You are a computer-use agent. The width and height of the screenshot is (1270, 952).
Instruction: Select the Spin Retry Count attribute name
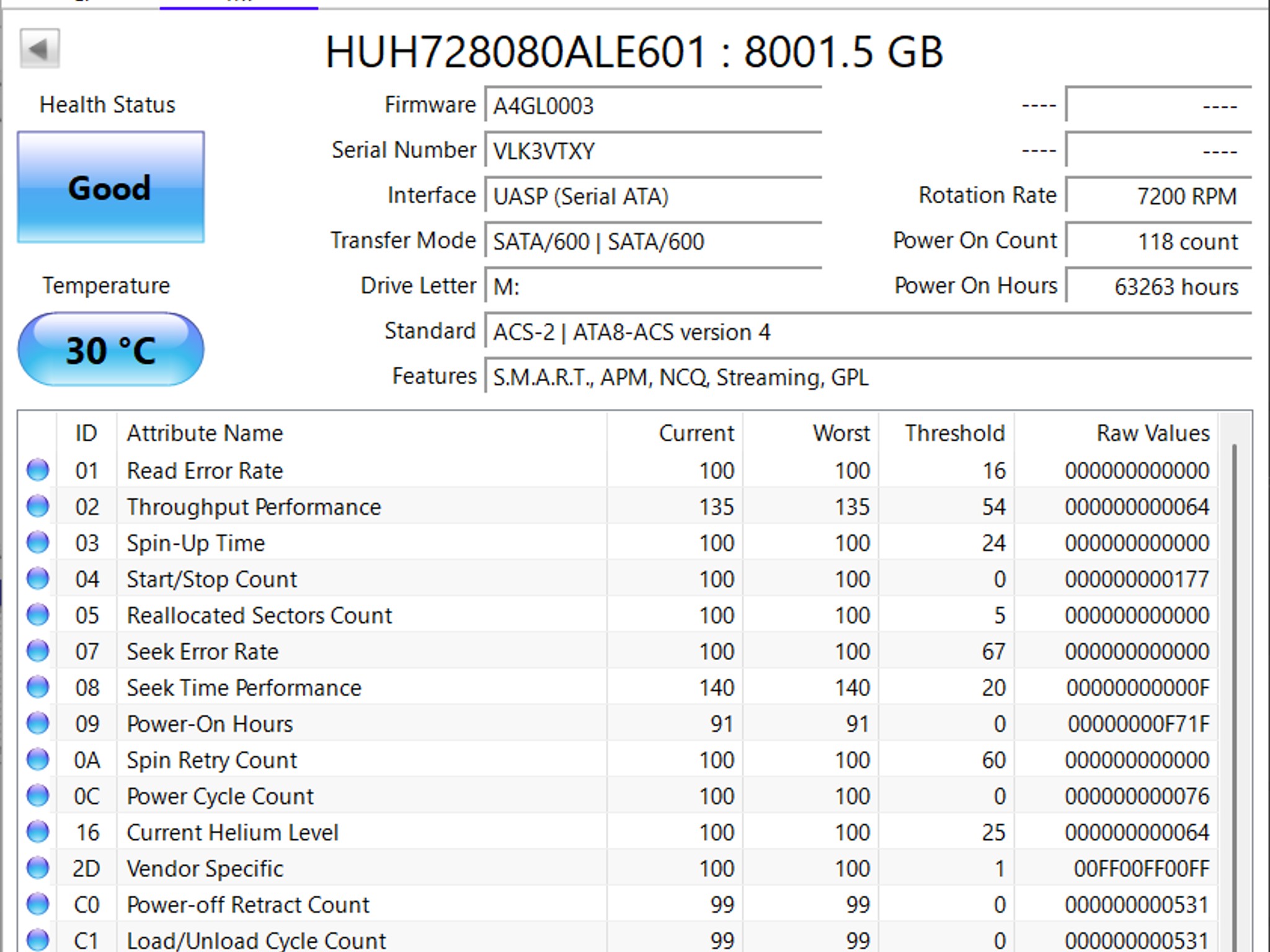pyautogui.click(x=212, y=760)
